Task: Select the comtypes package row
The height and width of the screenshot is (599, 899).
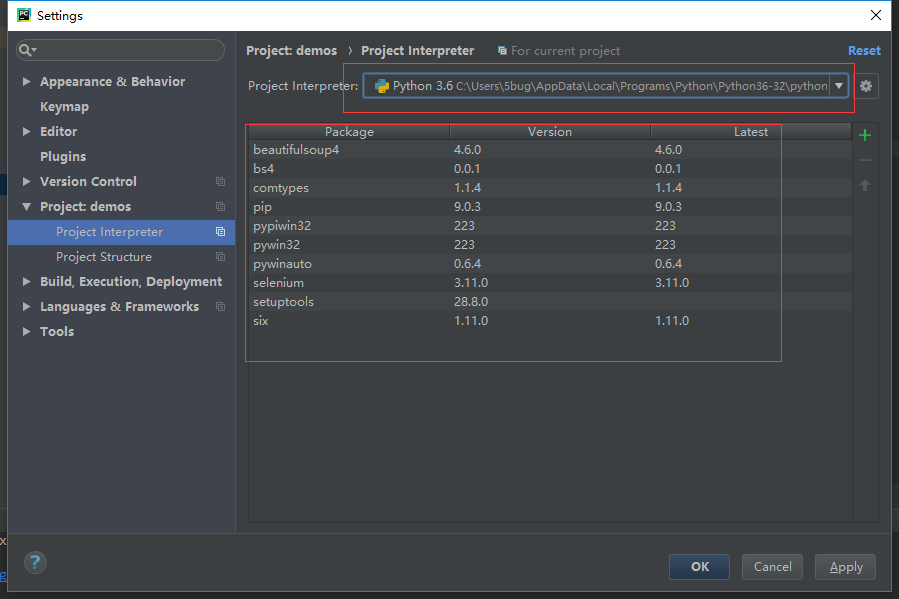Action: tap(550, 187)
